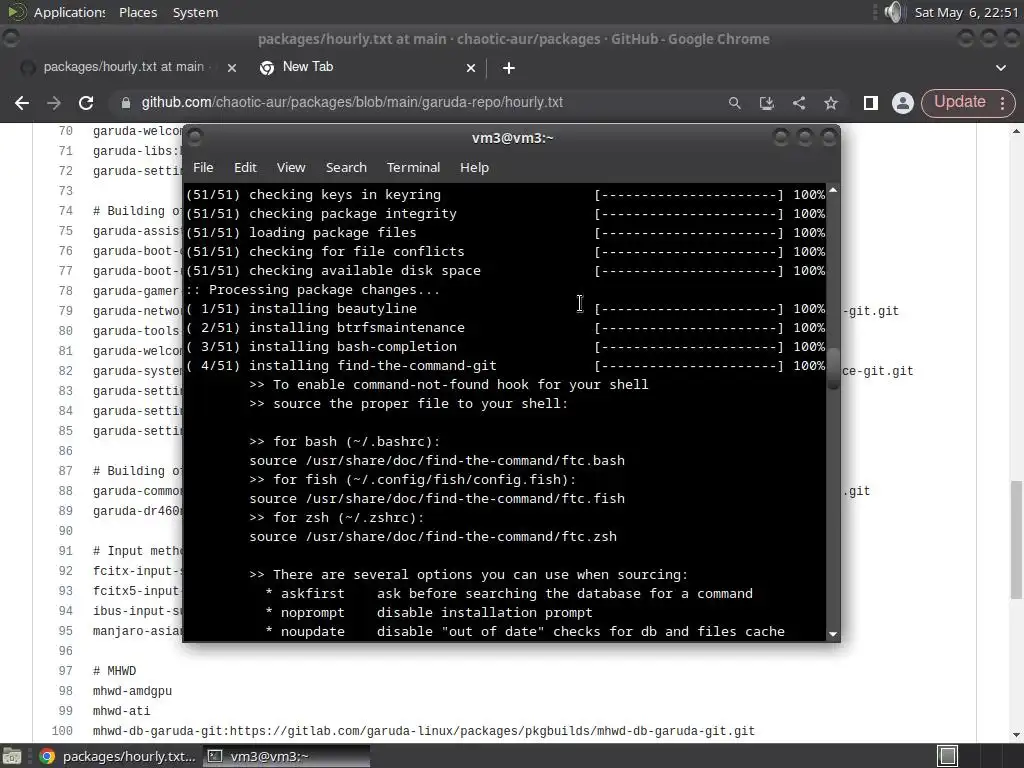Click the browser page scrollbar thumb
Screen dimensions: 1024x768
coord(1016,539)
